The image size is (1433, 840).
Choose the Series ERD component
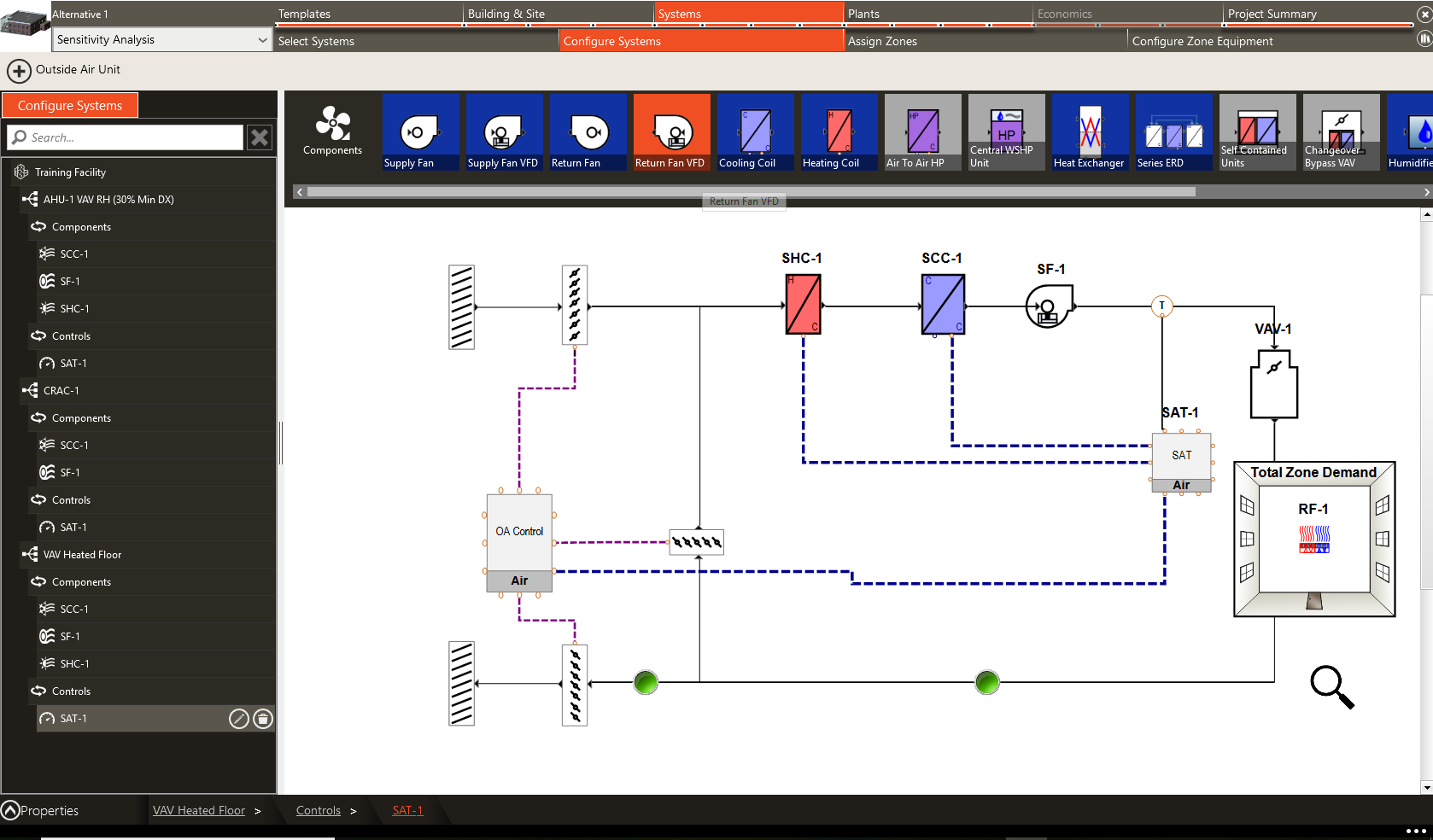coord(1173,132)
